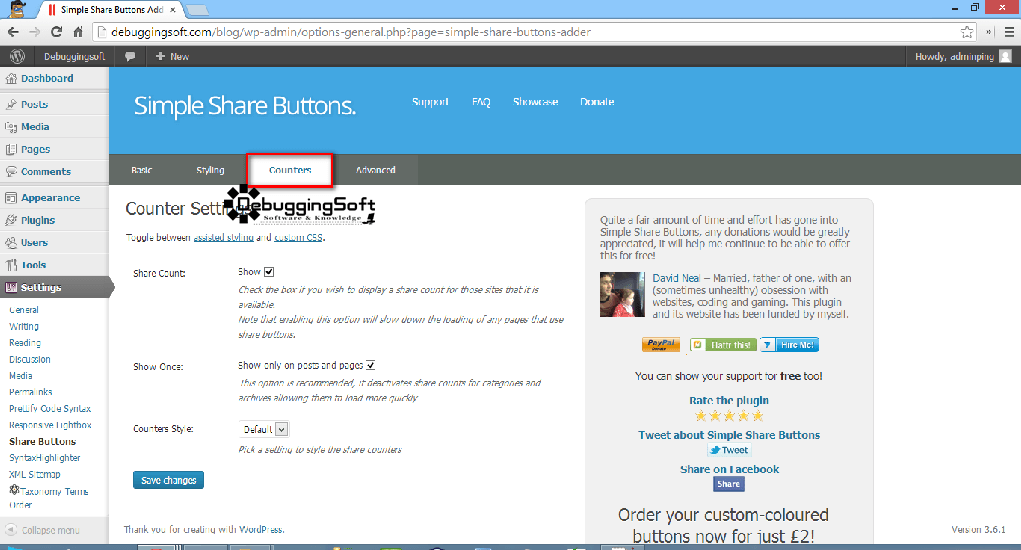Open the Donate header link
Screen dimensions: 1021x550
(597, 102)
